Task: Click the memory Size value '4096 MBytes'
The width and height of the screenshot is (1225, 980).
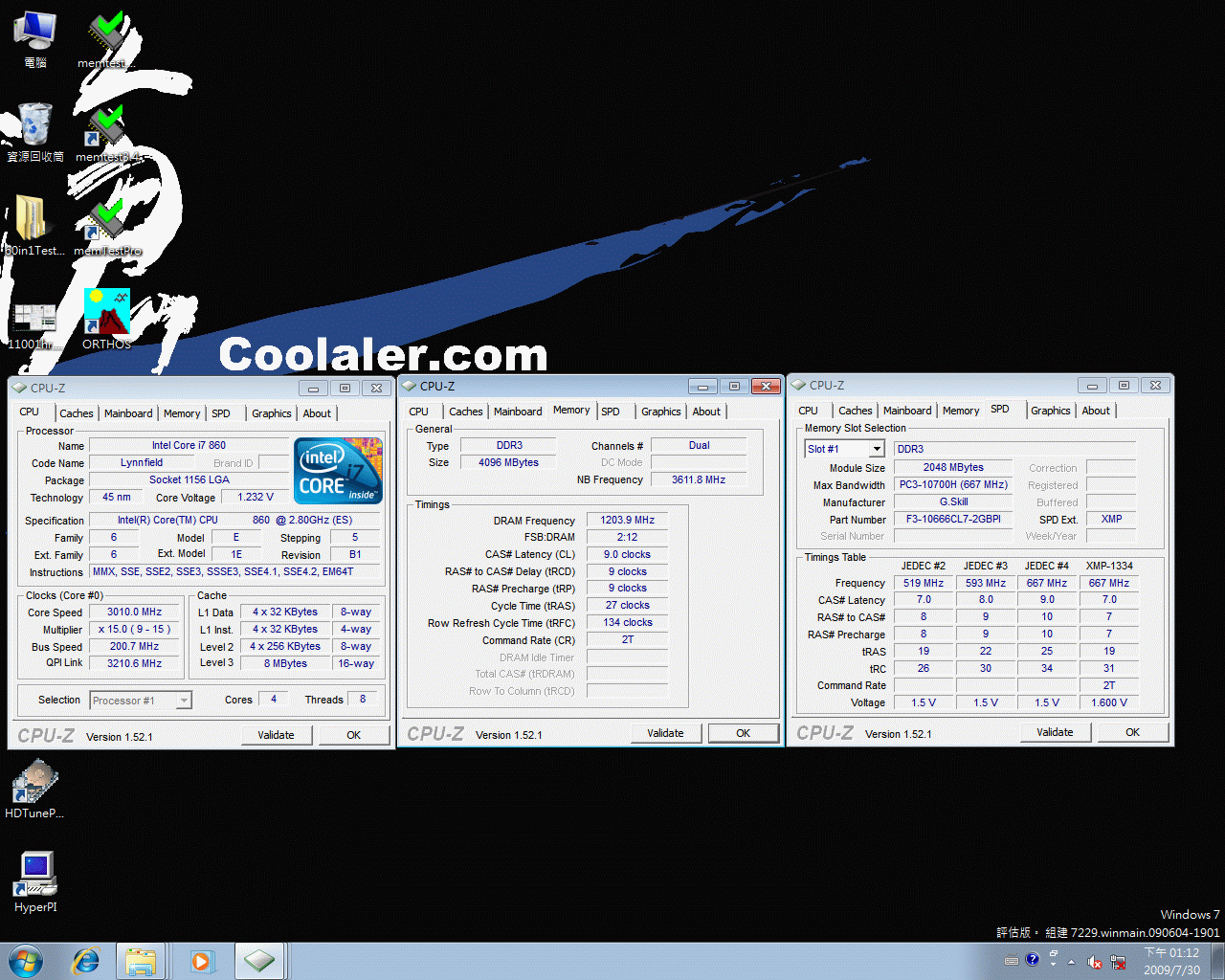Action: coord(508,462)
